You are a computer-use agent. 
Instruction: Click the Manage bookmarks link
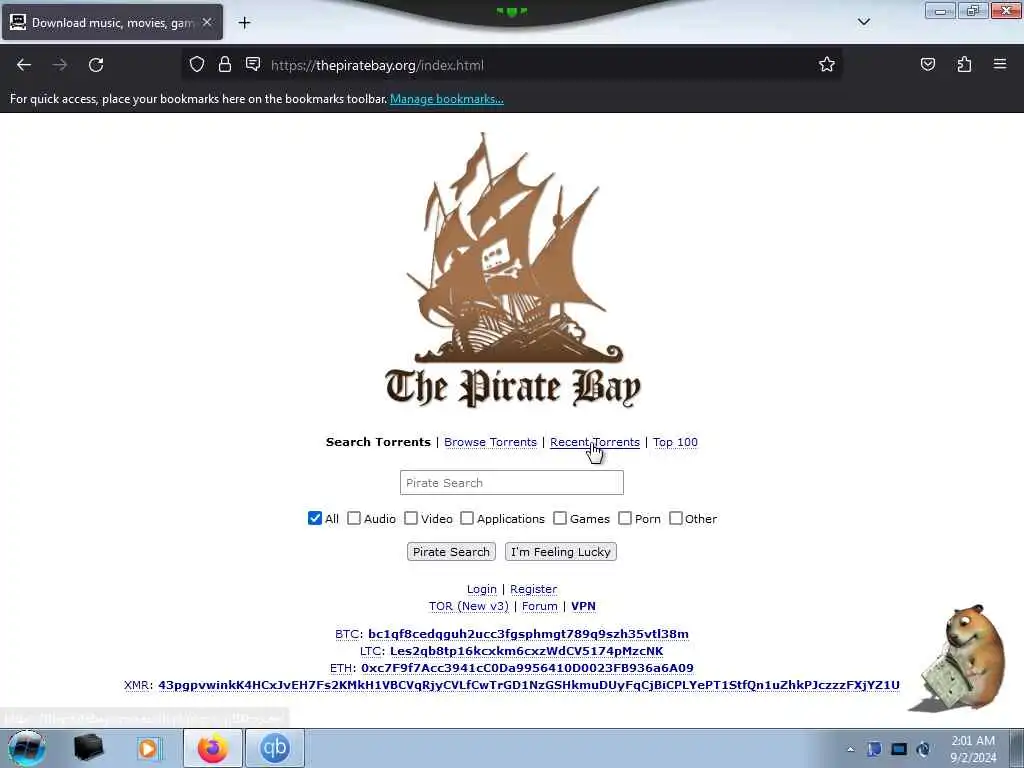tap(447, 99)
